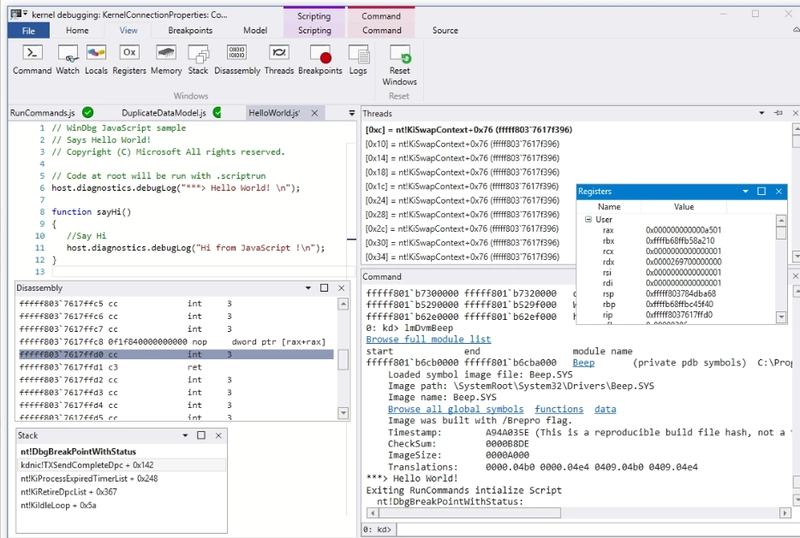Image resolution: width=800 pixels, height=538 pixels.
Task: Select thread [0x24] in Threads list
Action: (462, 200)
